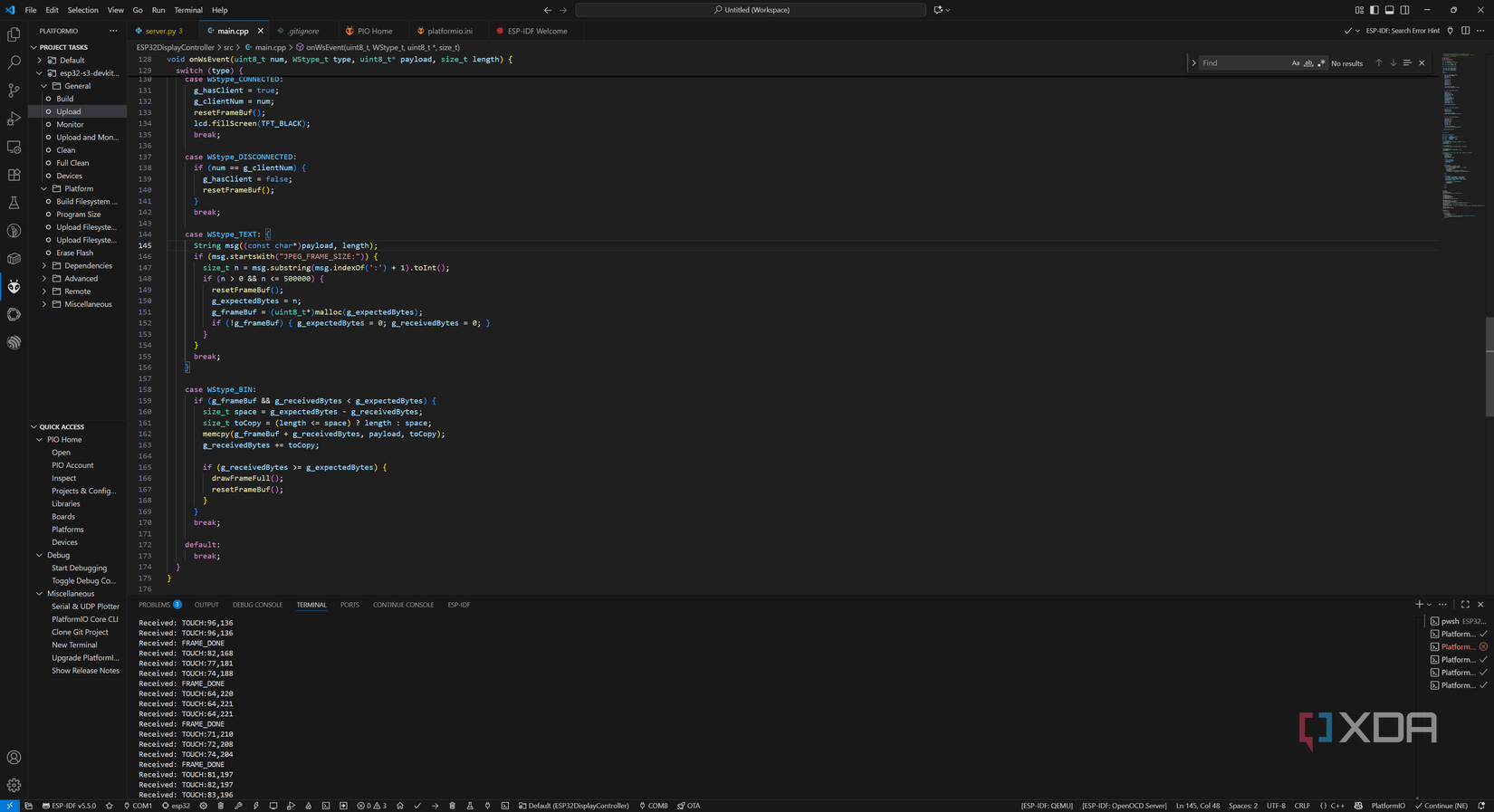1494x812 pixels.
Task: Toggle Match Case in Find widget
Action: (x=1295, y=63)
